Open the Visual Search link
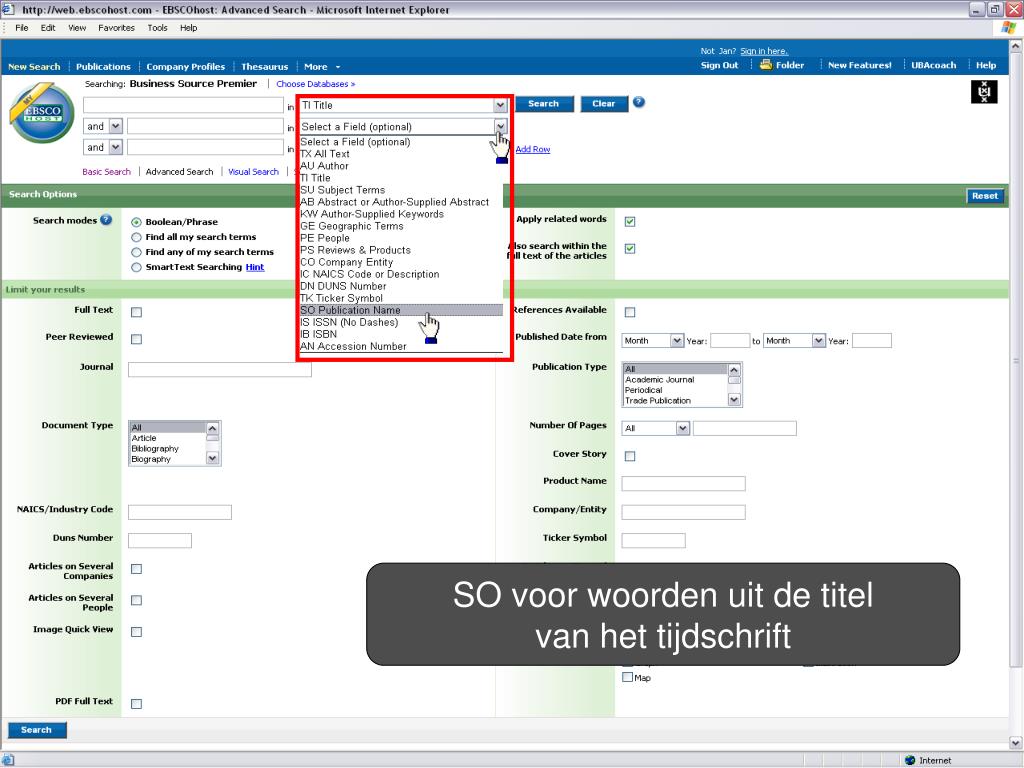 253,172
